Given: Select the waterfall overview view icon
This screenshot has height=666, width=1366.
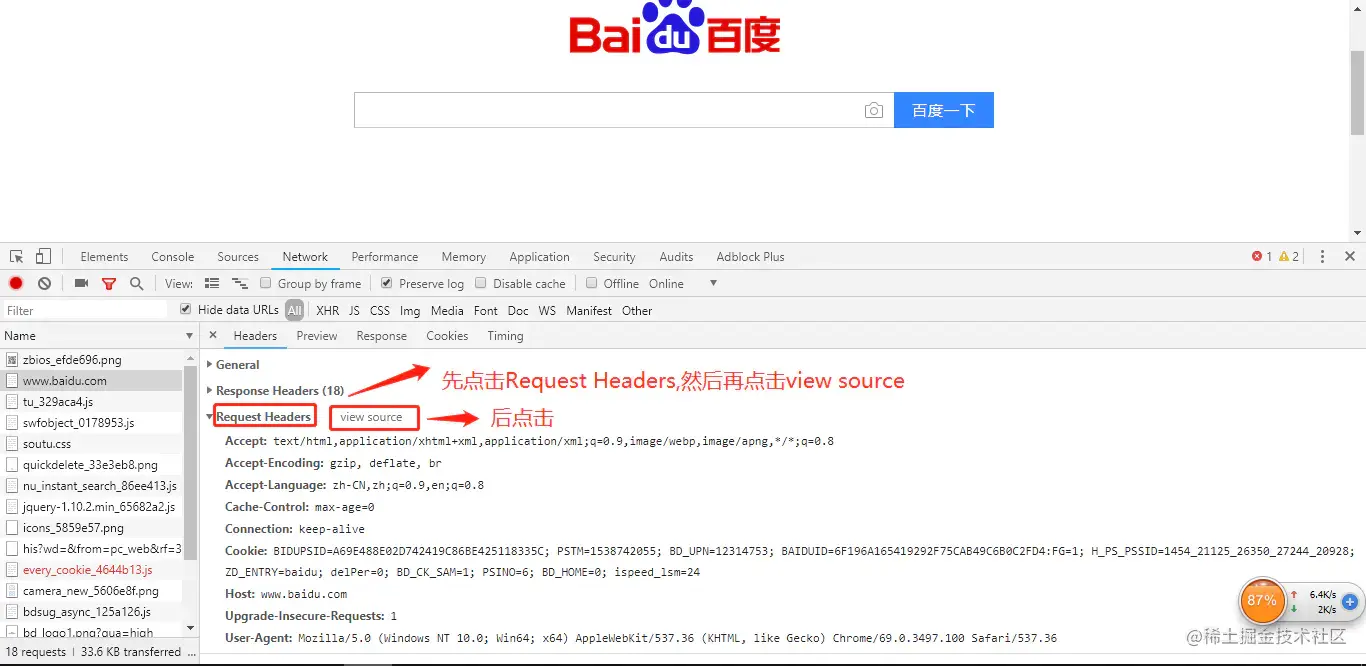Looking at the screenshot, I should coord(240,284).
